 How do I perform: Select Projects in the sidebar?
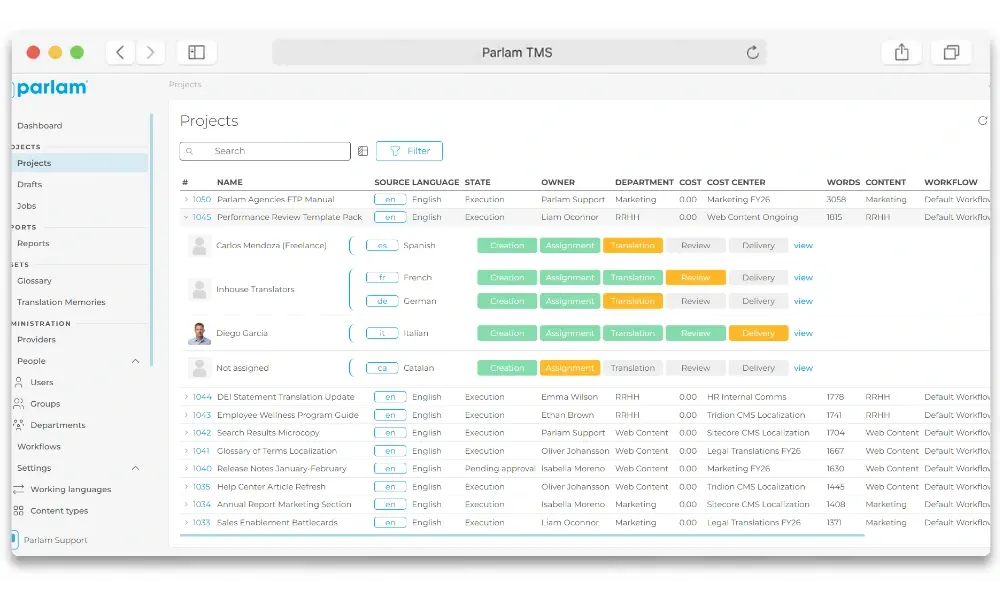(x=80, y=163)
